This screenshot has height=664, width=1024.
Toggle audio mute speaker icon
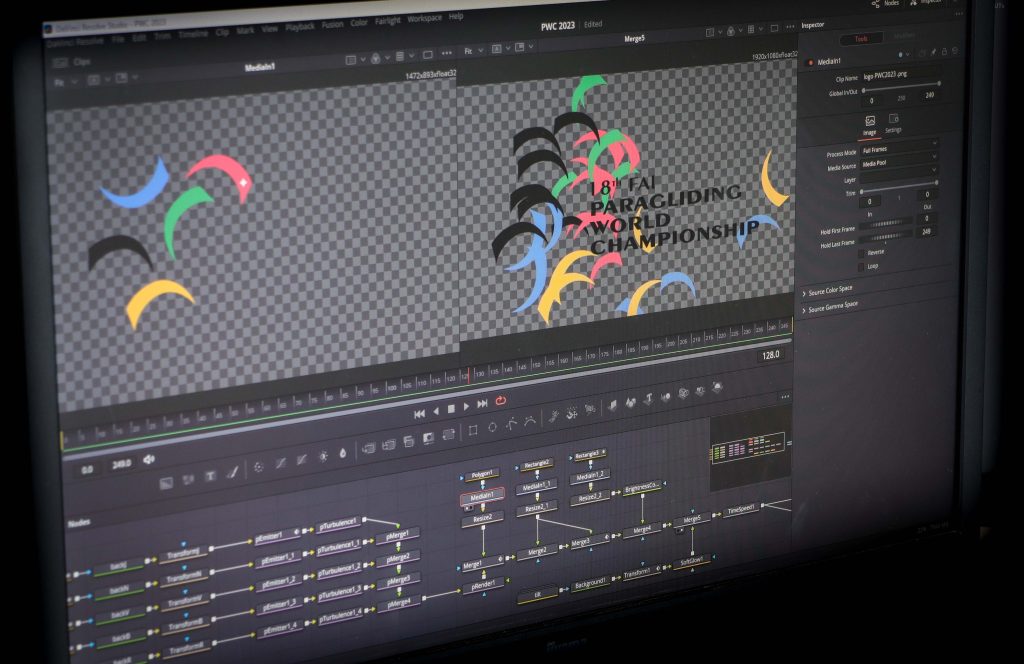pos(149,460)
